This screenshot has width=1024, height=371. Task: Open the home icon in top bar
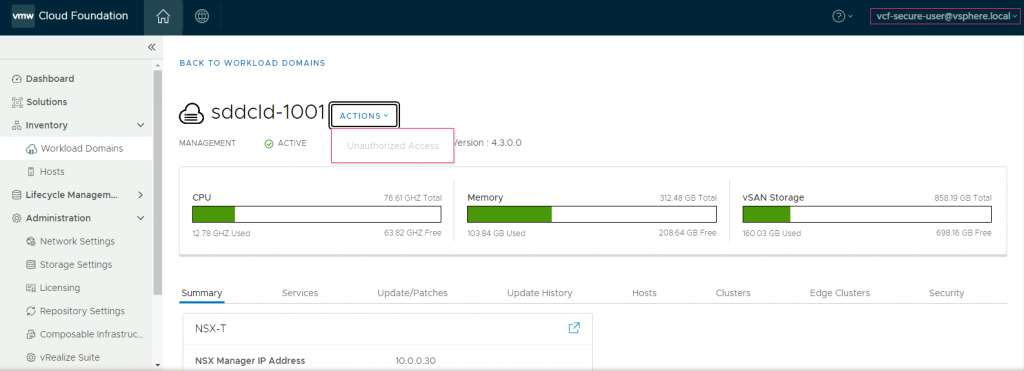pos(163,17)
